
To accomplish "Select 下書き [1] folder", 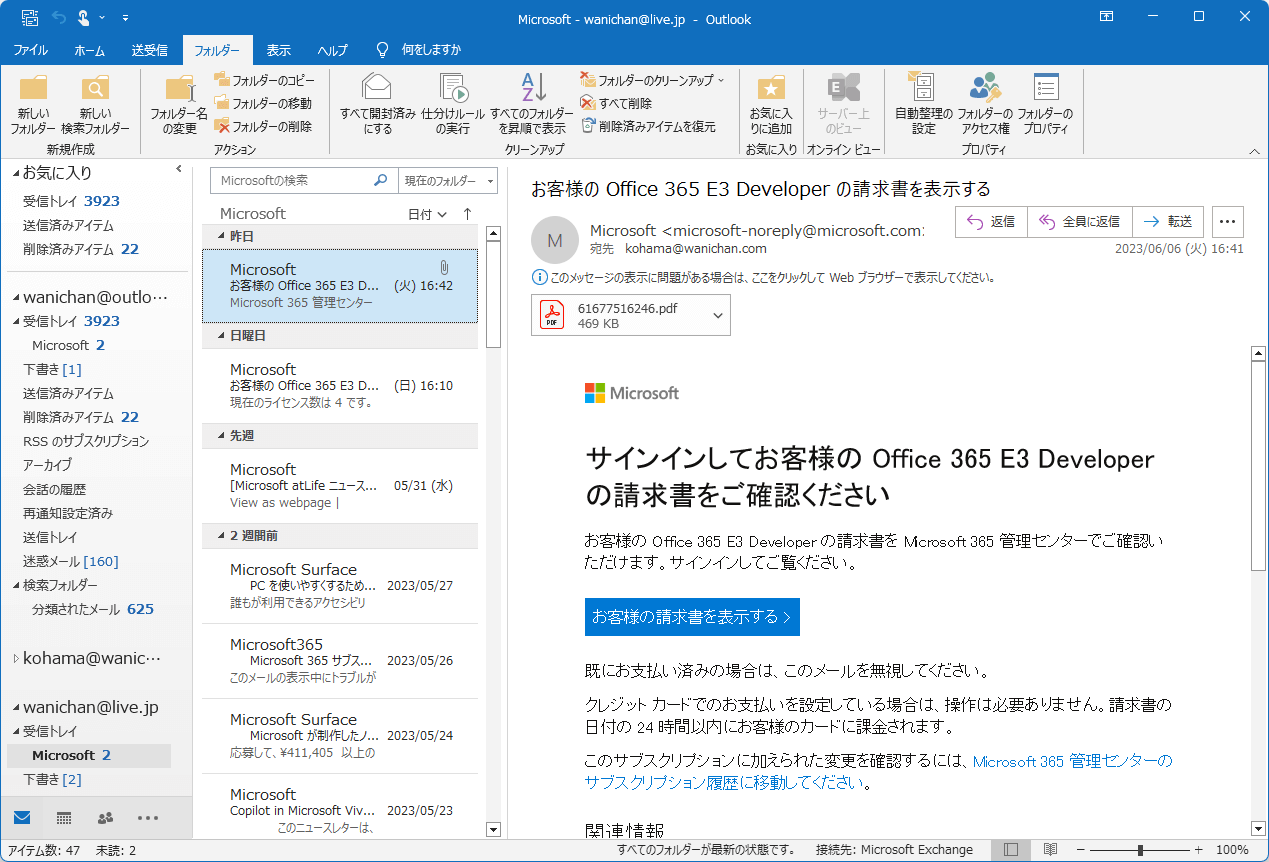I will pyautogui.click(x=52, y=369).
